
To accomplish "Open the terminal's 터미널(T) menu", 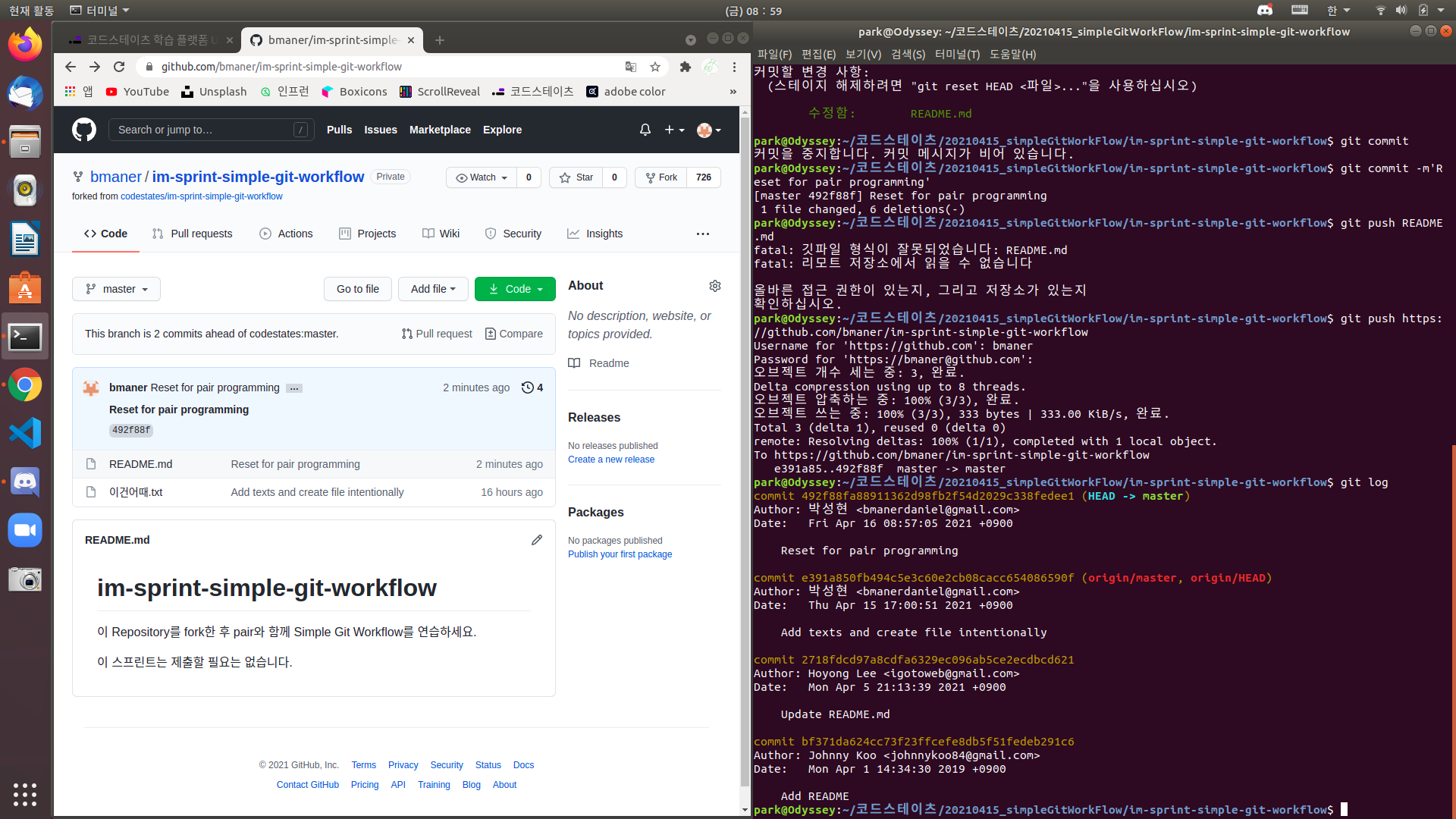I will 957,54.
